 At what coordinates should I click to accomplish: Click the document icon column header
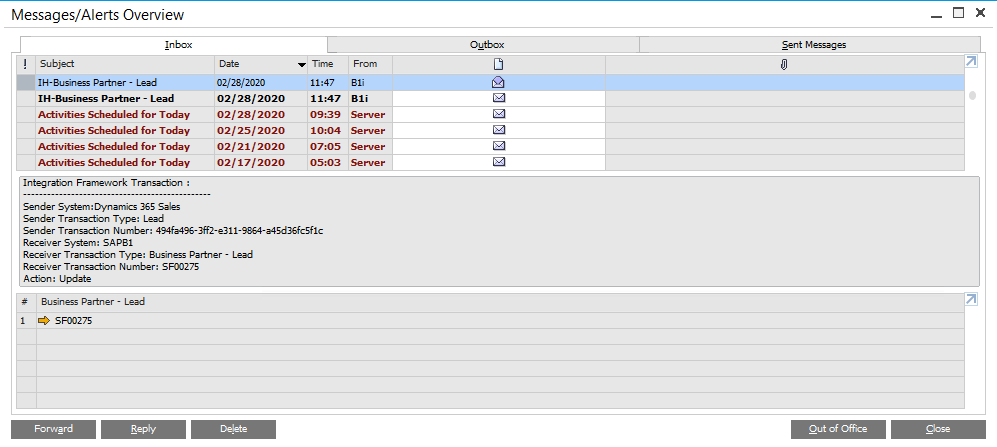(x=498, y=64)
